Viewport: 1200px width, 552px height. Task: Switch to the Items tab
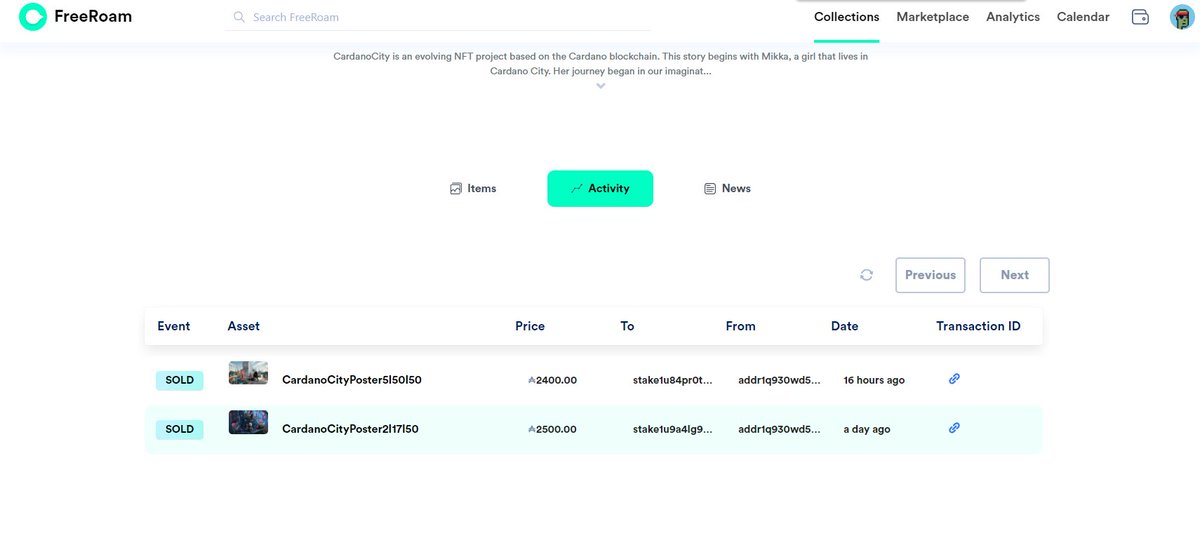point(473,188)
